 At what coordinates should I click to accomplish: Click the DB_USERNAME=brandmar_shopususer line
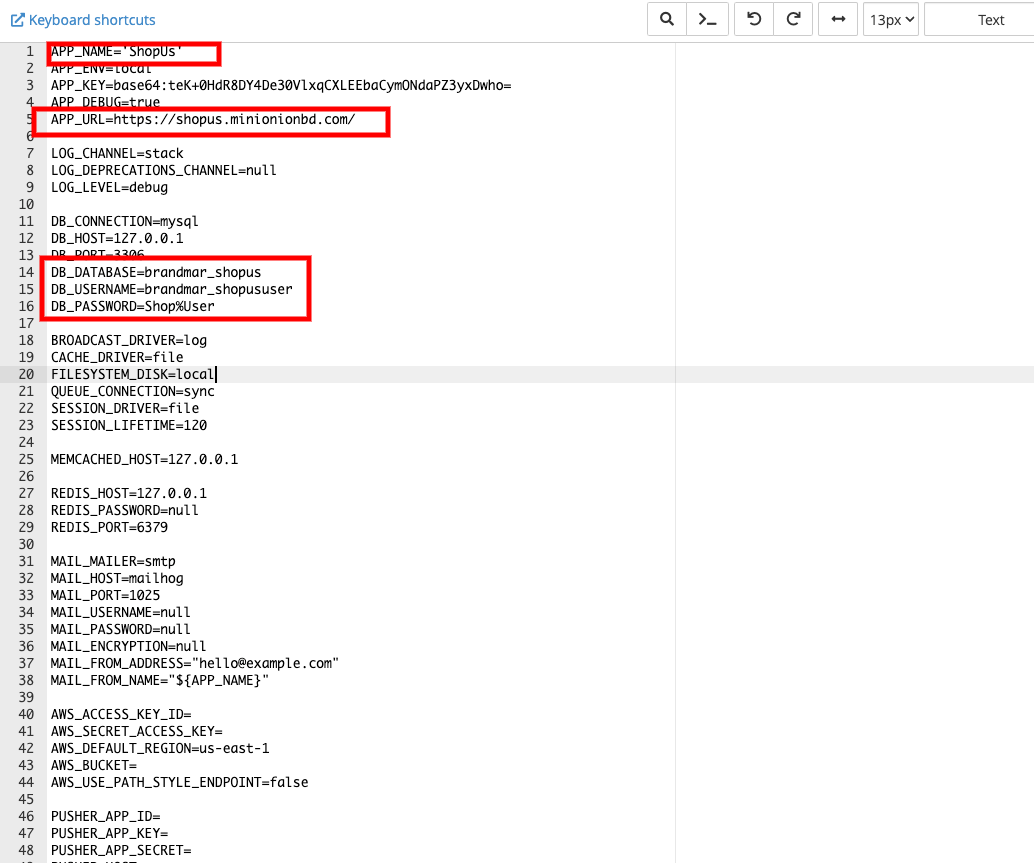(171, 289)
